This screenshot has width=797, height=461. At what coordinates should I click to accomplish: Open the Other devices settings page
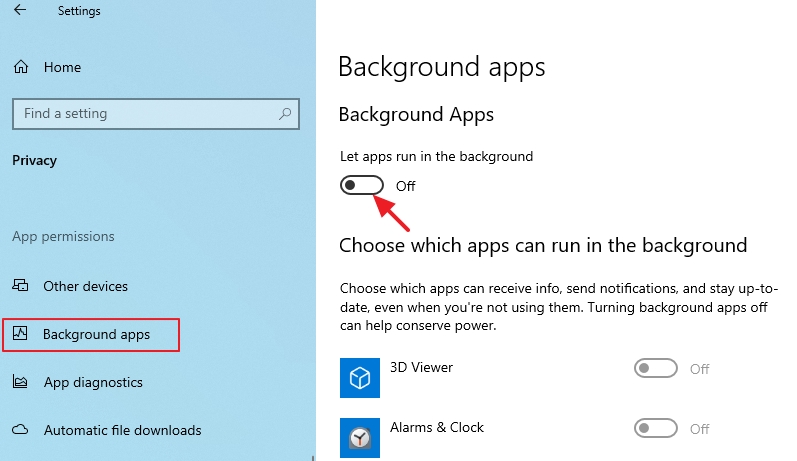pyautogui.click(x=85, y=286)
